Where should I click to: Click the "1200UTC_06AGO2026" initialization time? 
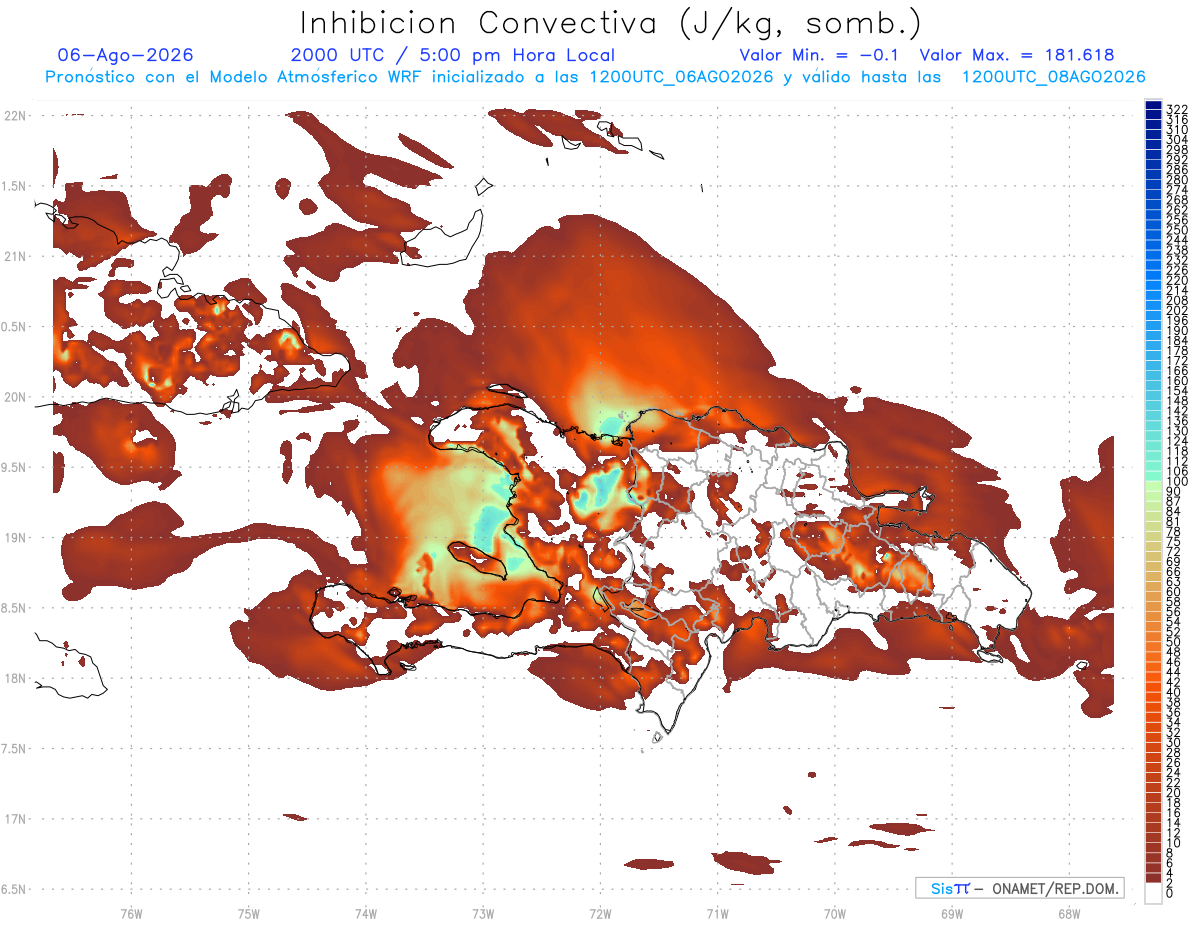[x=681, y=77]
